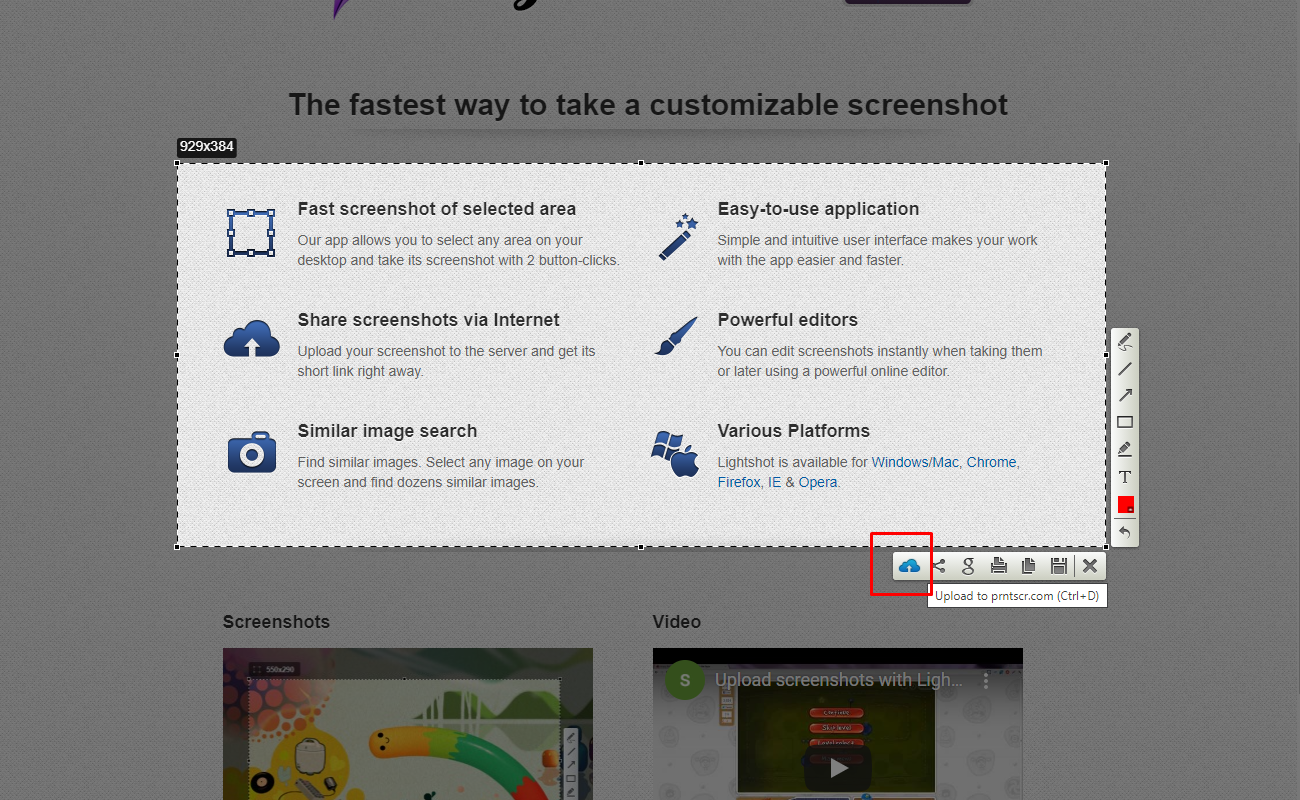Follow the Chrome platform link
This screenshot has height=800, width=1300.
click(x=991, y=462)
